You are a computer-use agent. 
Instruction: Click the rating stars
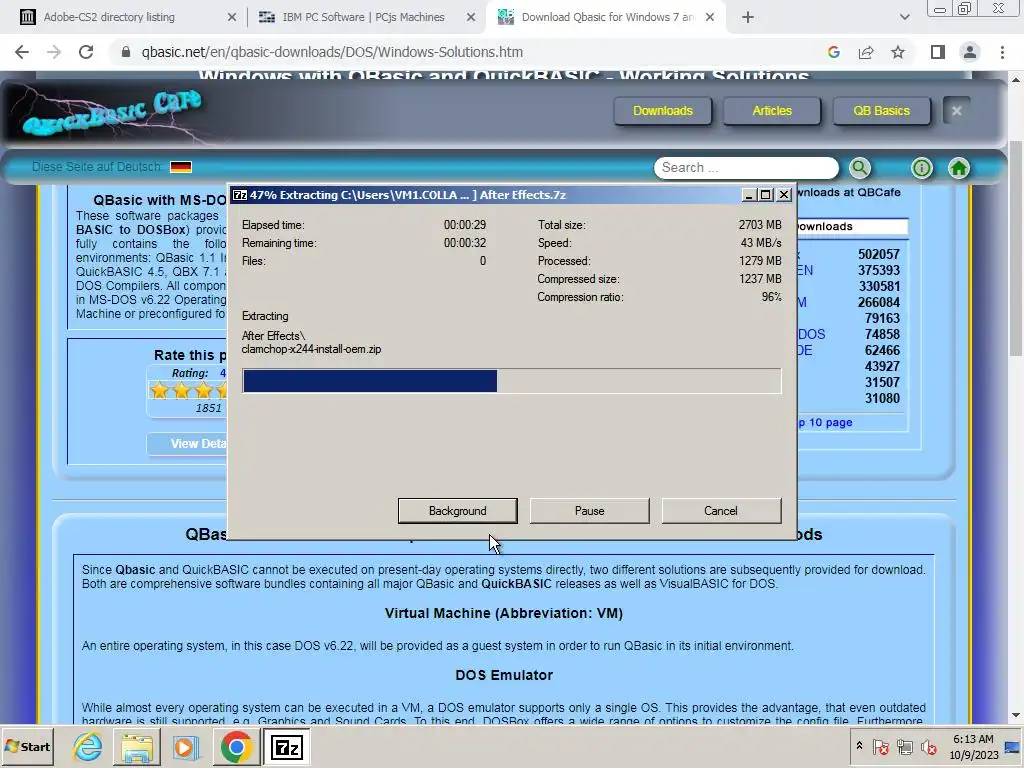(188, 391)
